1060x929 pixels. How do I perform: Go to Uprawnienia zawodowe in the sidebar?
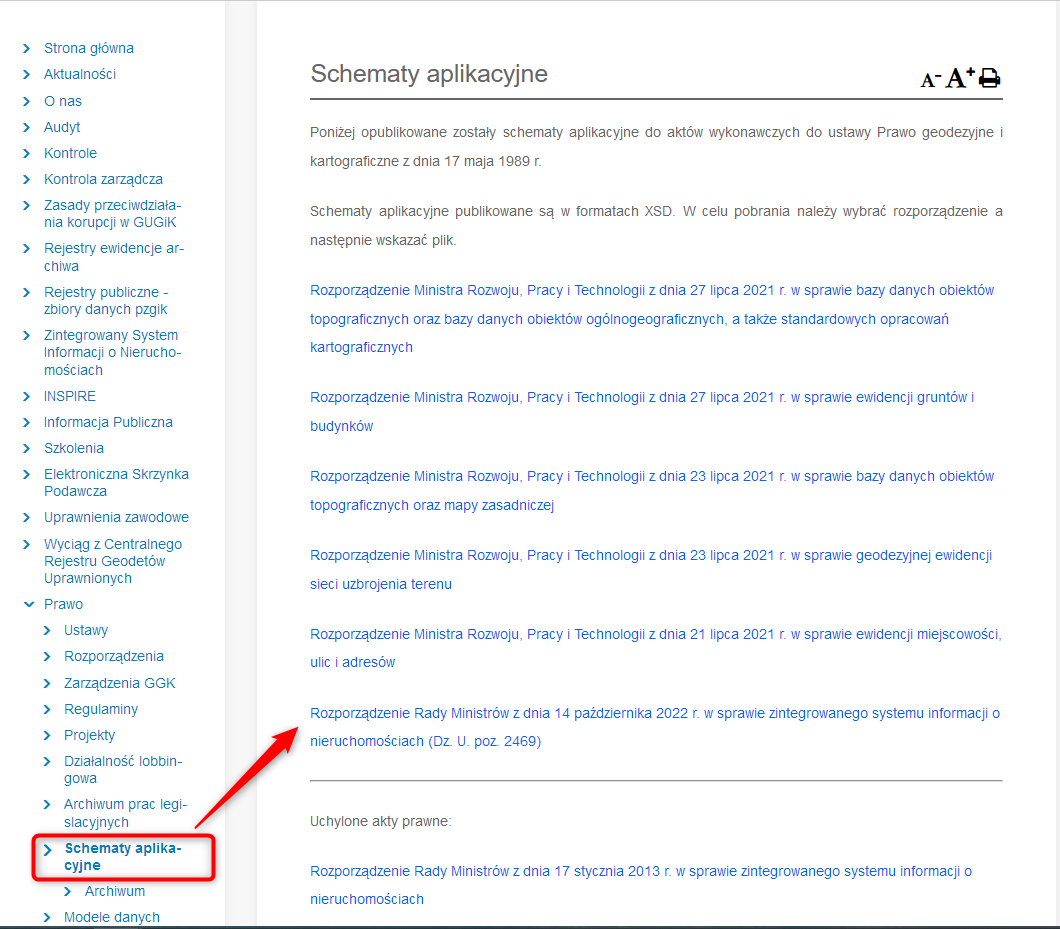point(116,518)
